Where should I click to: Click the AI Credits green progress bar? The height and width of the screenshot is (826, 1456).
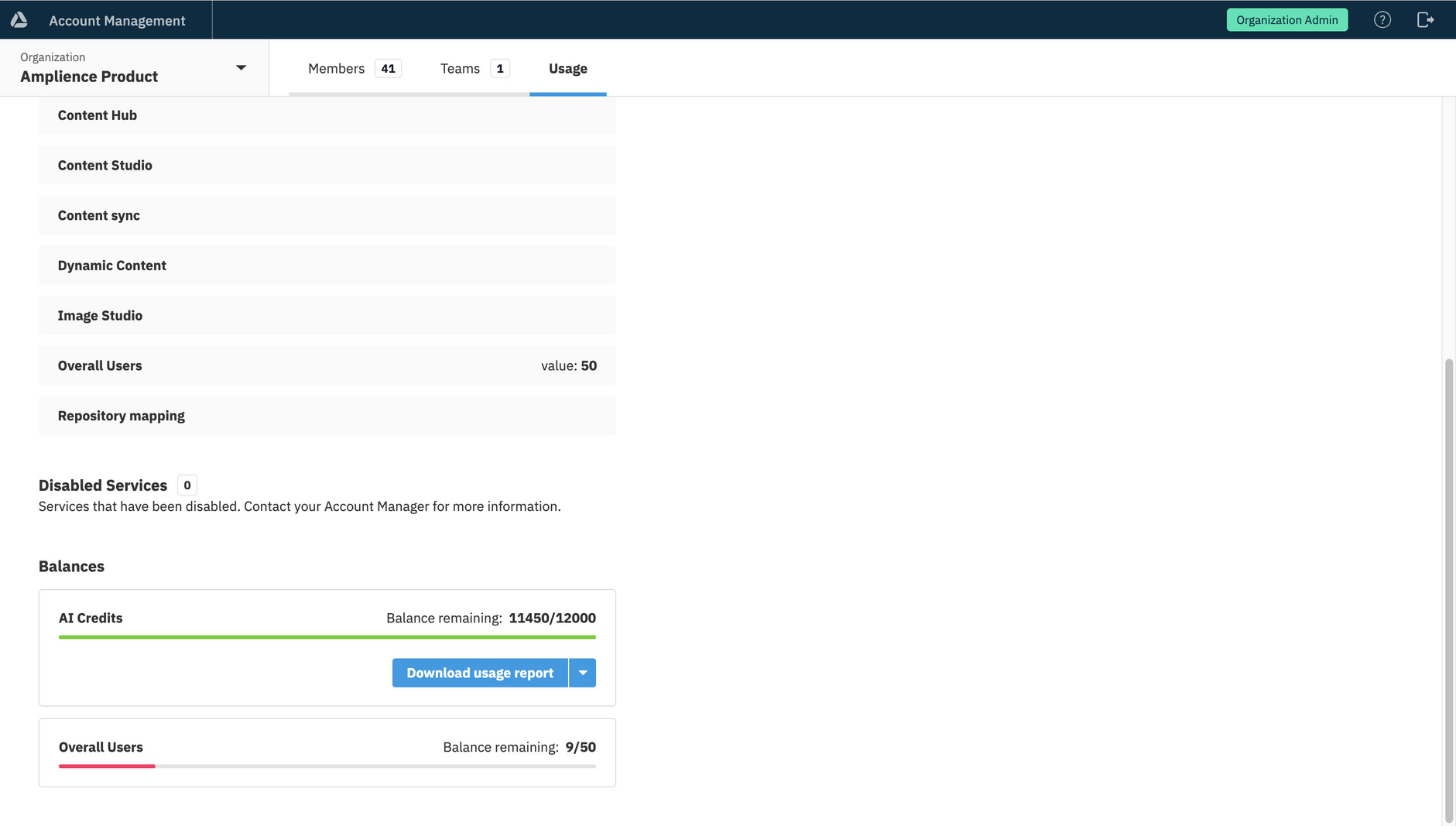coord(327,637)
